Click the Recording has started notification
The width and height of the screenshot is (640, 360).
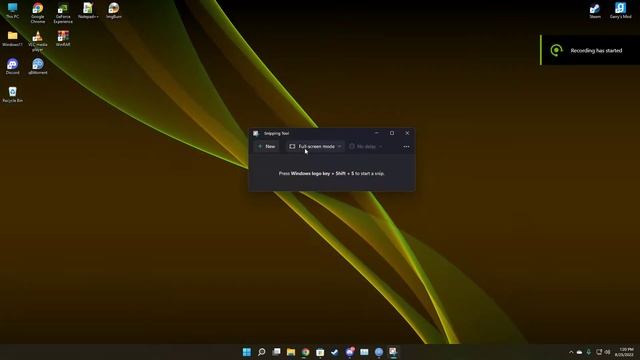pos(590,50)
